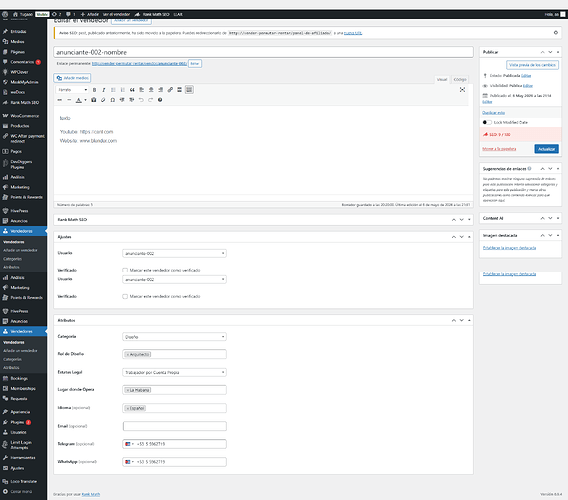Collapse the Atributos panel
This screenshot has width=568, height=500.
(469, 320)
